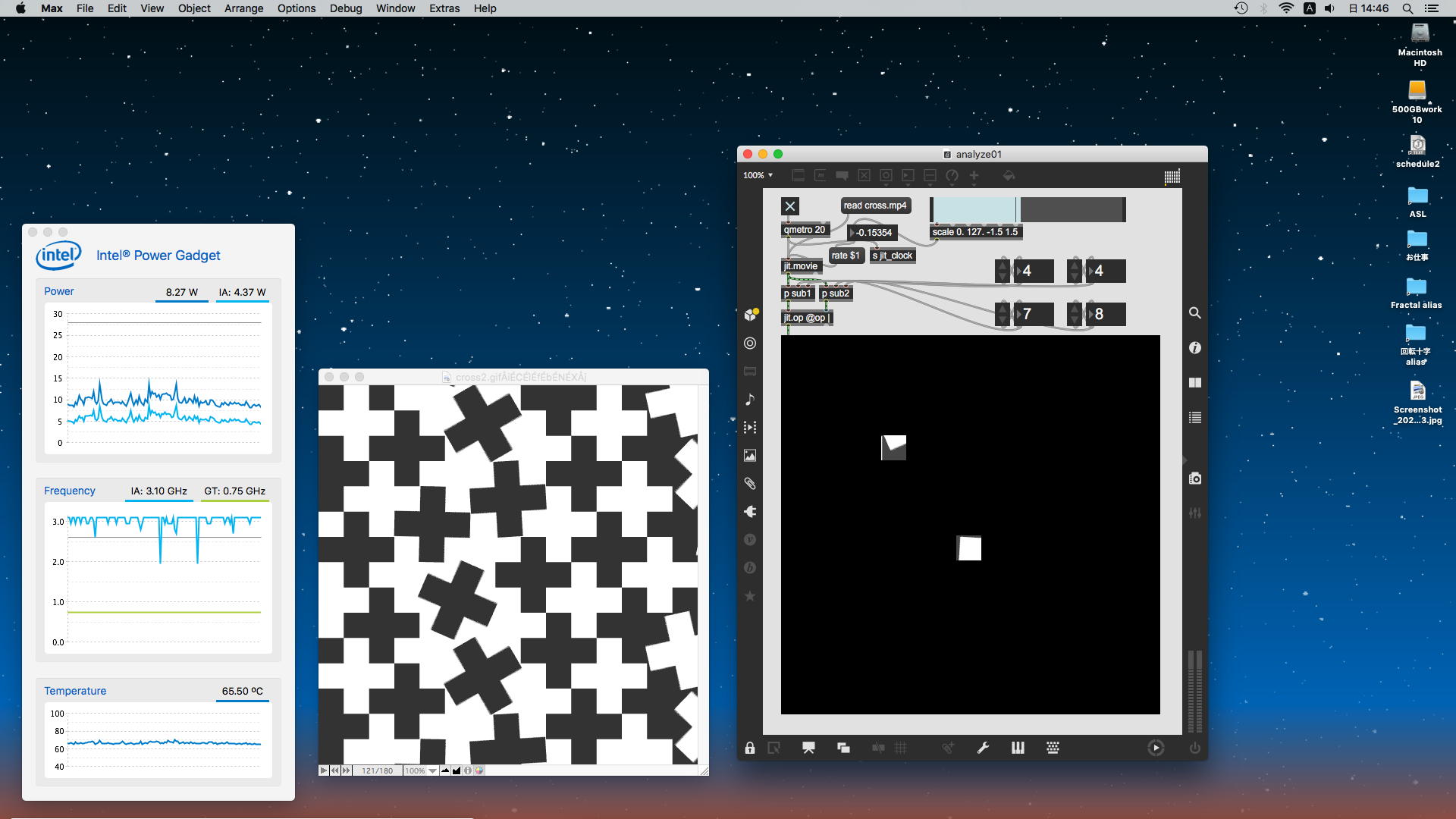Toggle the X toggle above qmetro
The height and width of the screenshot is (819, 1456).
tap(790, 206)
